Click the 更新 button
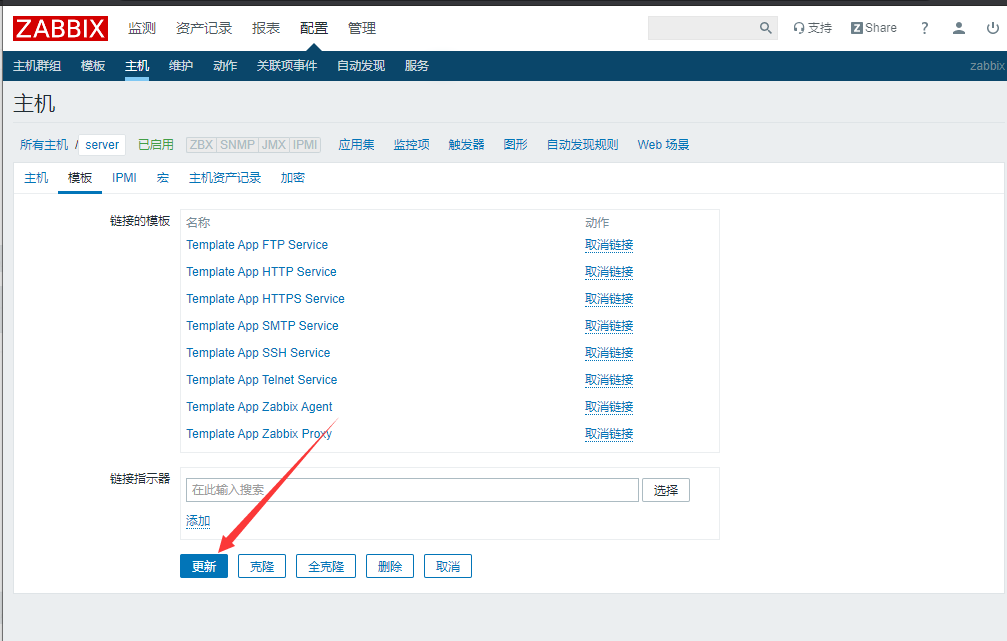Screen dimensions: 1007x641 [204, 566]
